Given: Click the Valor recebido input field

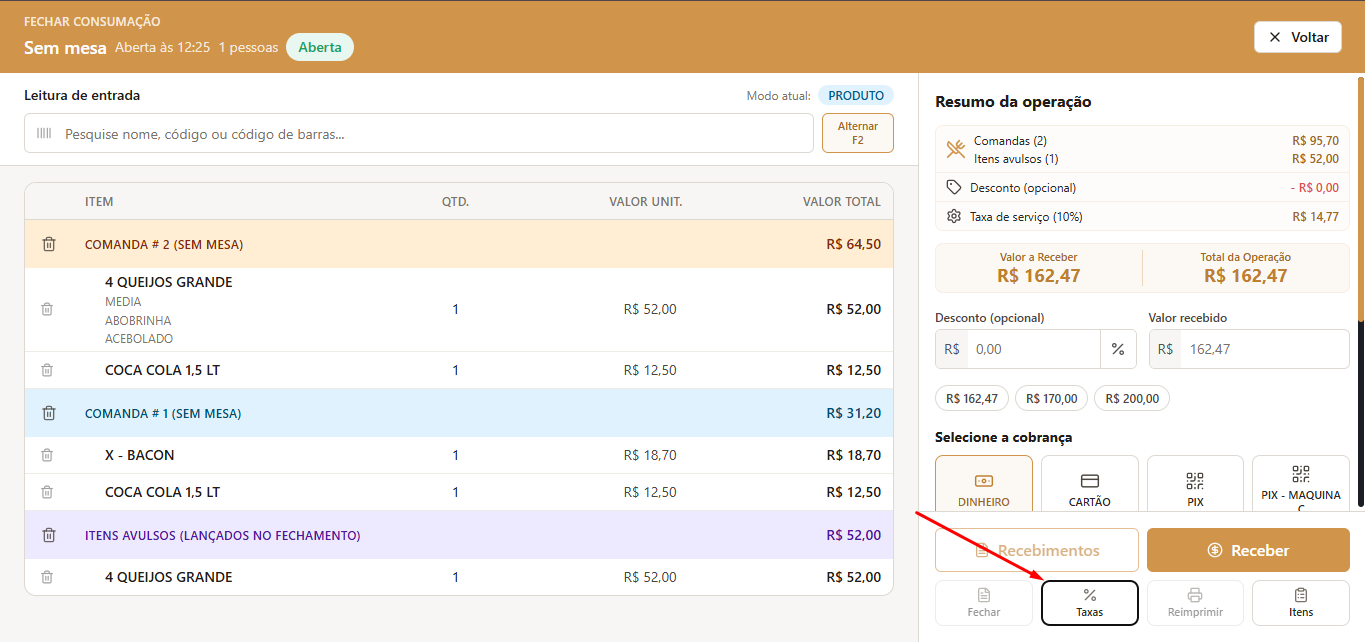Looking at the screenshot, I should click(1249, 349).
